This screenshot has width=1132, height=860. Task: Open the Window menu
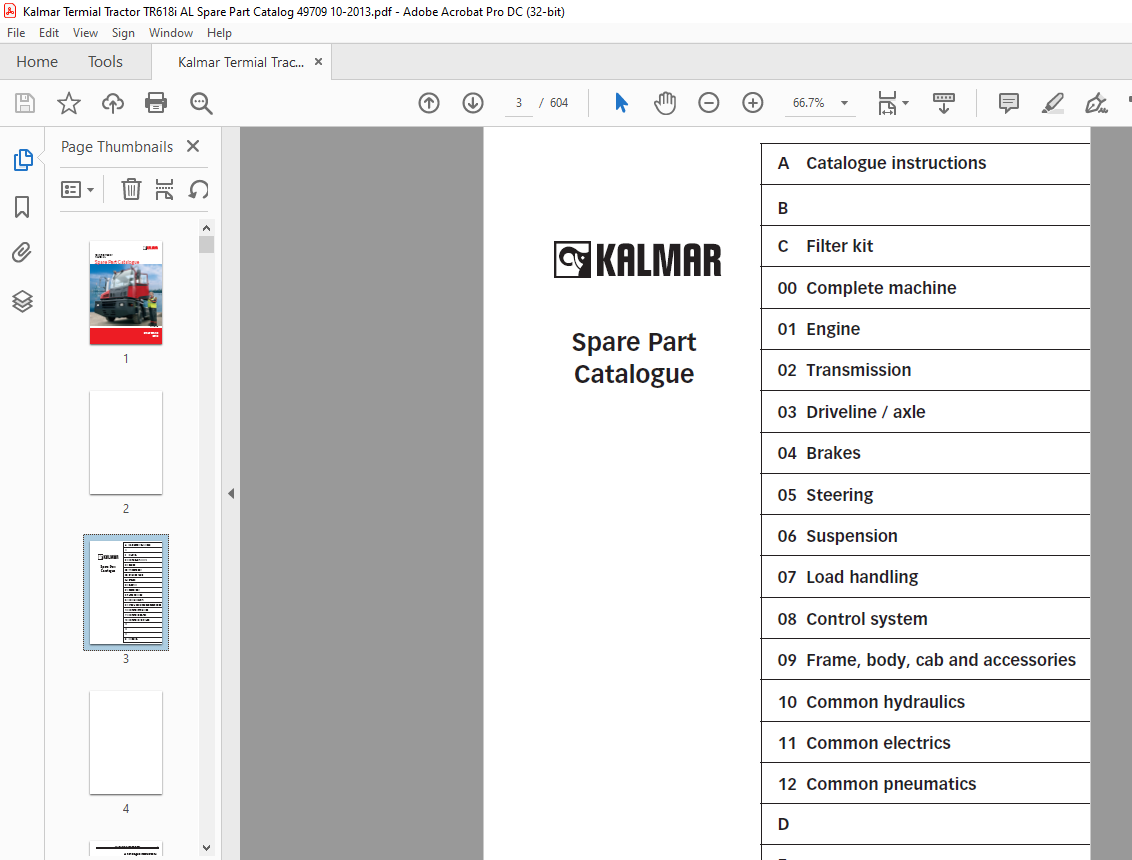coord(170,32)
